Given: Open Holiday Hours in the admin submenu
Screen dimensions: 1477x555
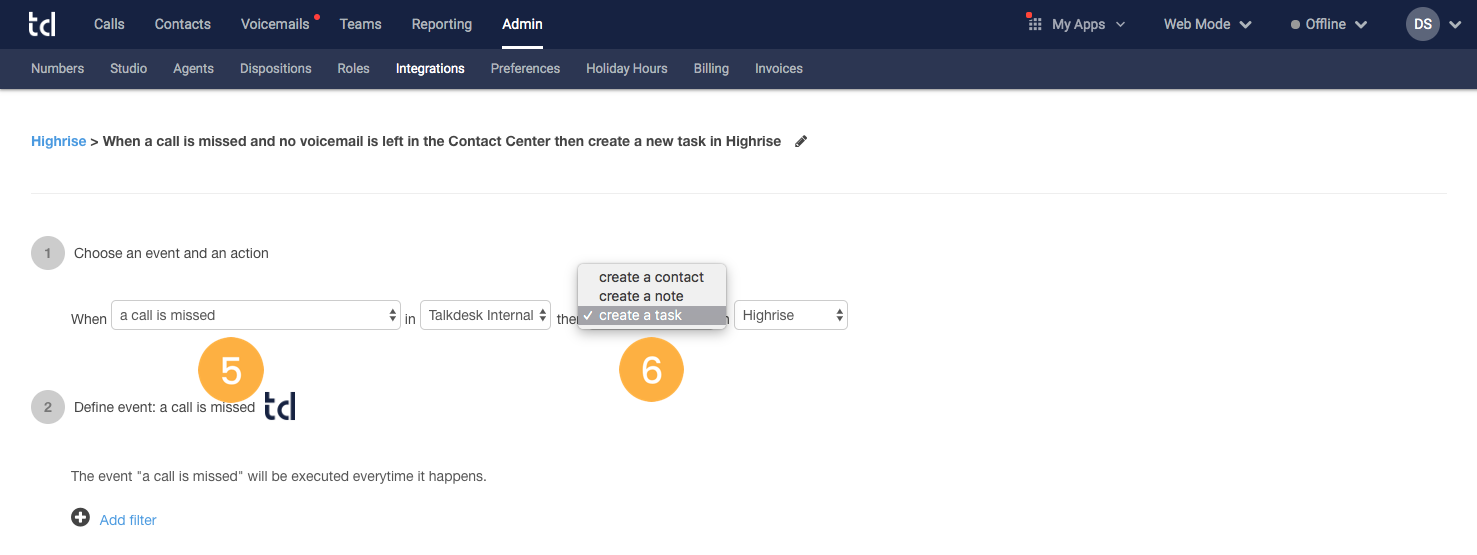Looking at the screenshot, I should pos(627,69).
